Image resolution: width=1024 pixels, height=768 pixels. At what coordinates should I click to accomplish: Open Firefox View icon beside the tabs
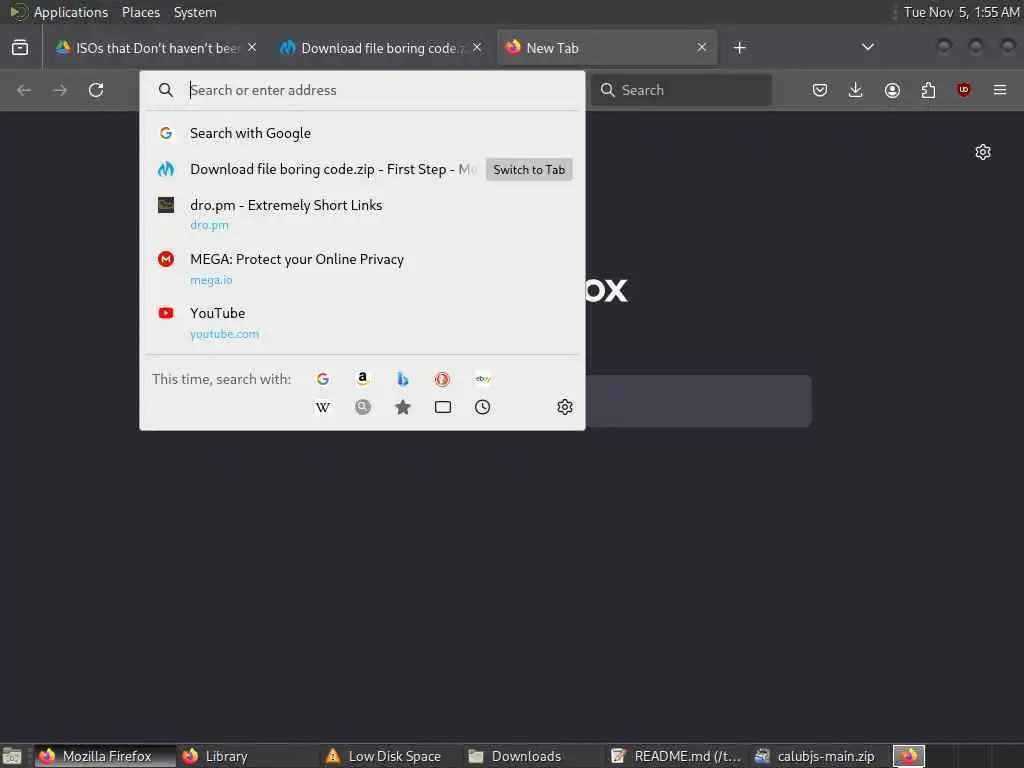(20, 48)
